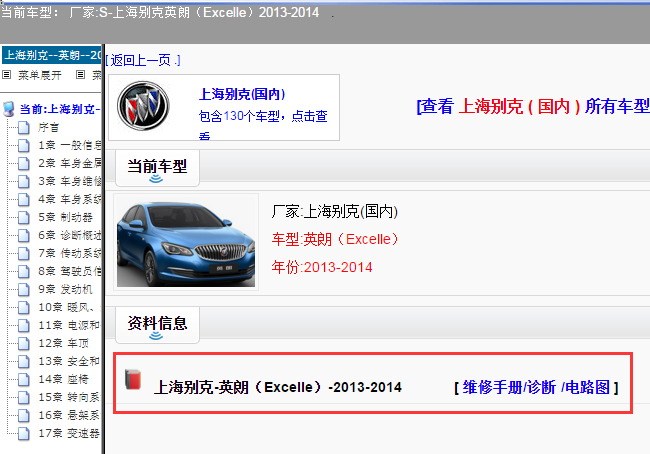The height and width of the screenshot is (454, 650).
Task: Open the 上海别克(国内) brand link
Action: pyautogui.click(x=242, y=94)
